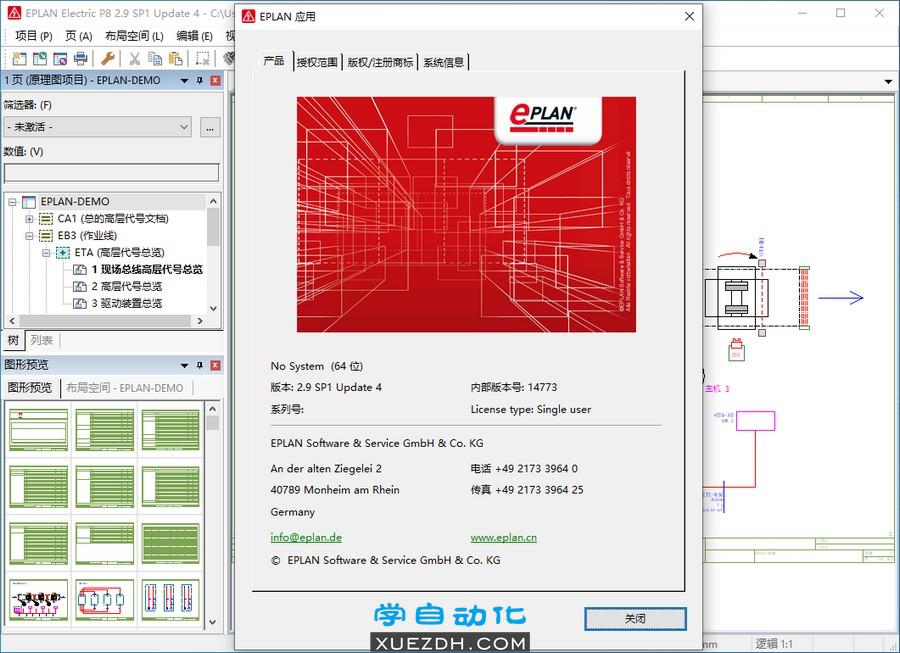Viewport: 900px width, 653px height.
Task: Switch to 系统信息 tab
Action: coord(444,63)
